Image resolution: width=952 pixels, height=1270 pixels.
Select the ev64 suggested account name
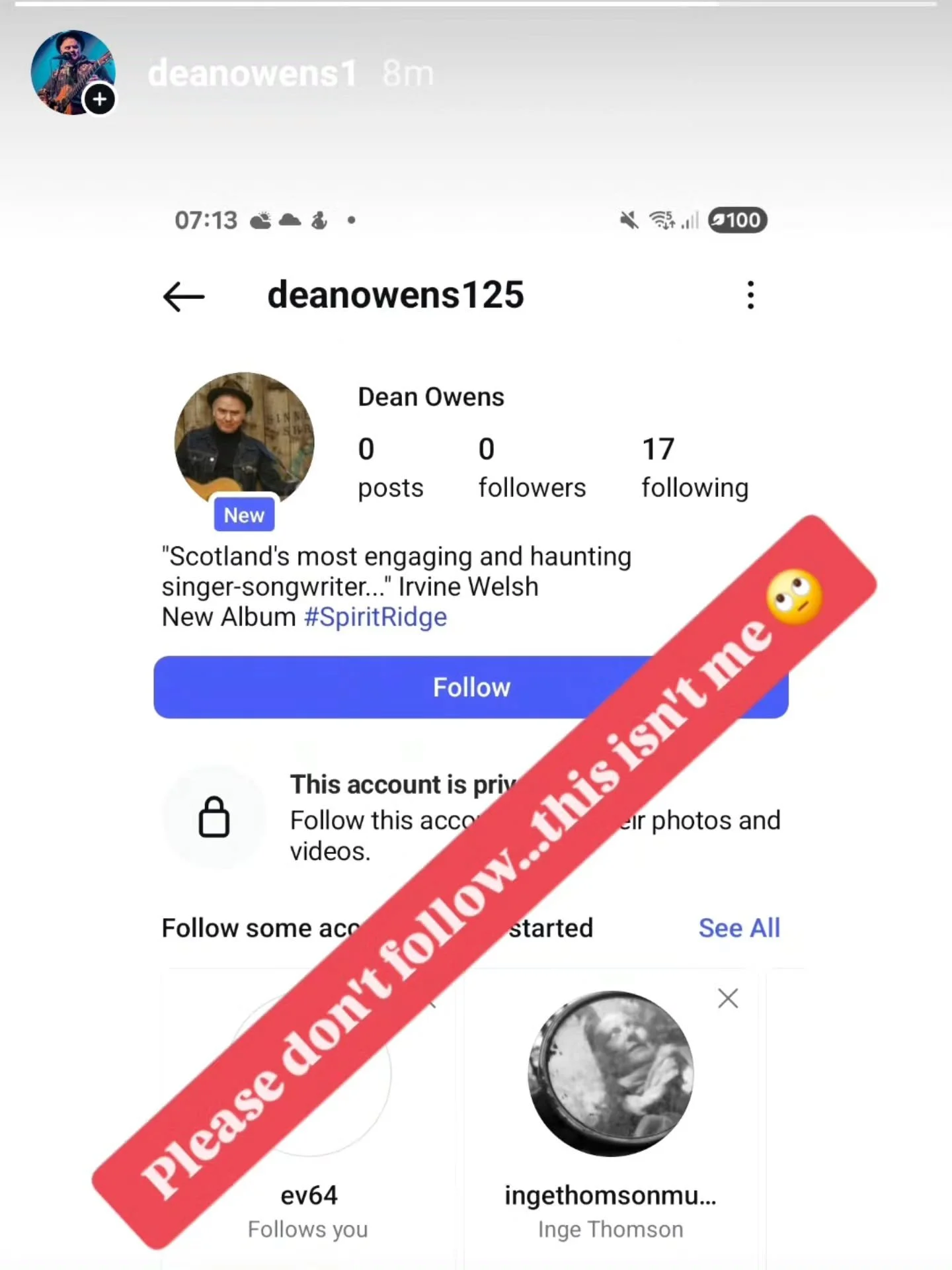[x=309, y=1195]
